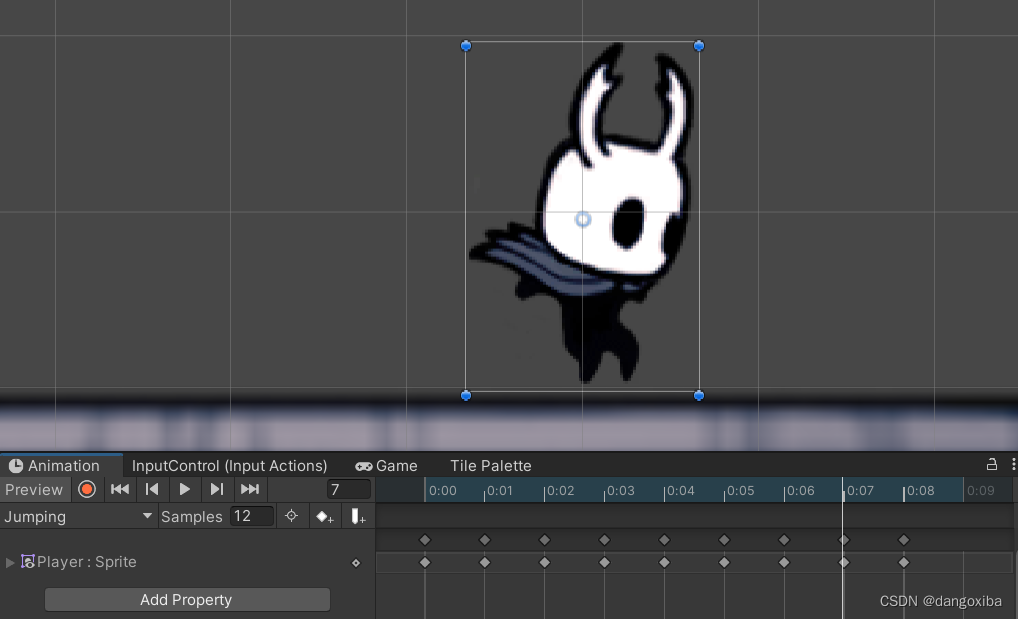This screenshot has width=1018, height=619.
Task: Select summary row keyframe at 0:08
Action: point(904,540)
